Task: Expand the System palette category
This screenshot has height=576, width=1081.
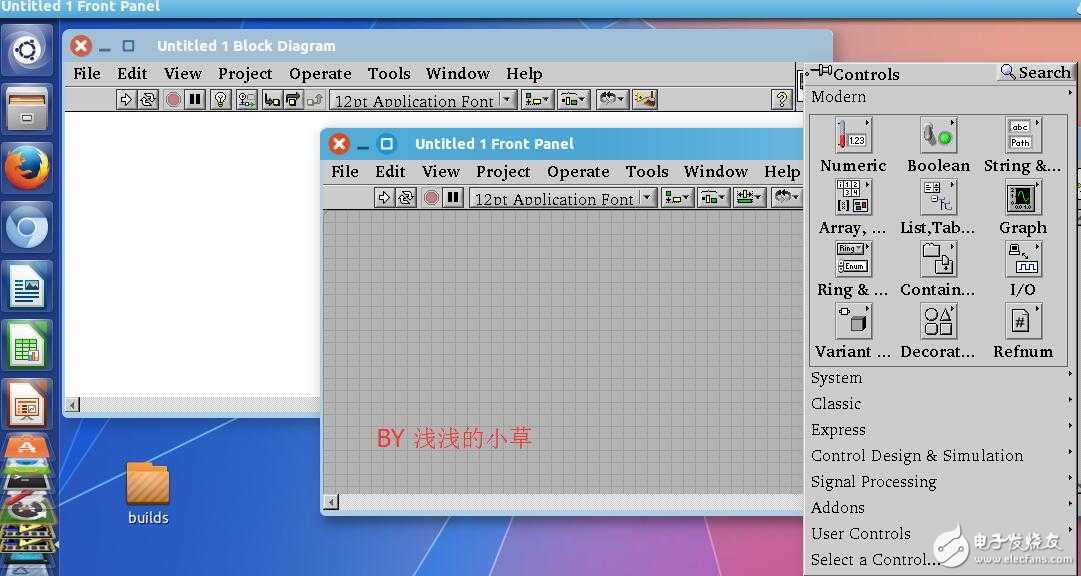Action: (x=941, y=378)
